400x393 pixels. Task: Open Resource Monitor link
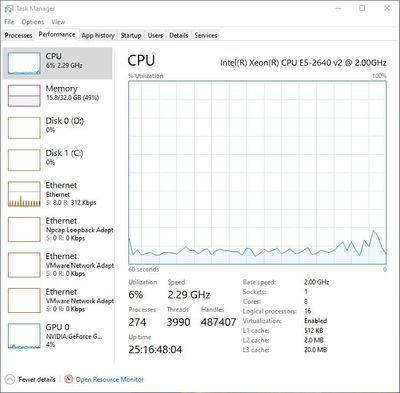(110, 379)
